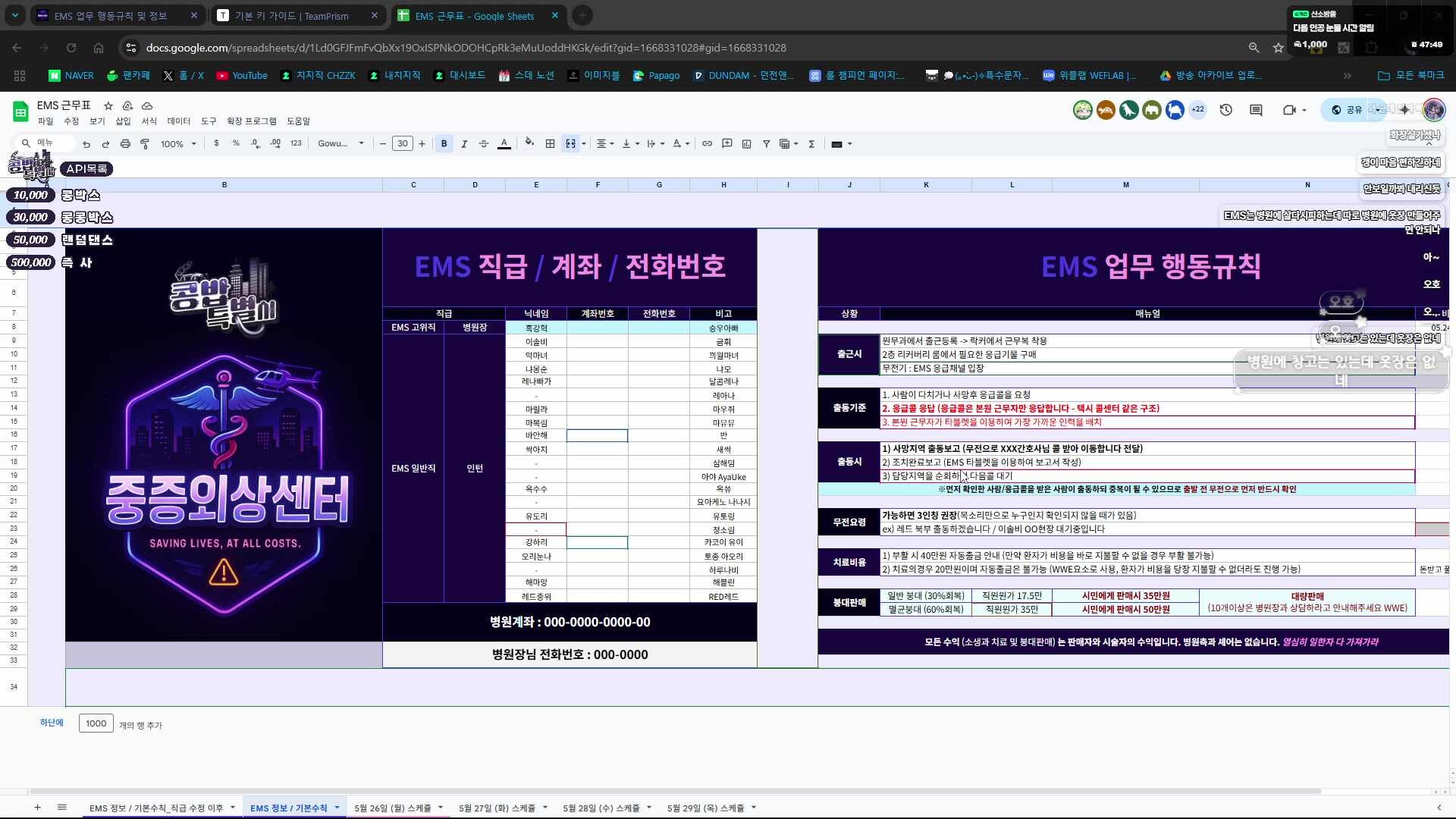The image size is (1456, 819).
Task: Click the 1000 rows input field
Action: [x=96, y=723]
